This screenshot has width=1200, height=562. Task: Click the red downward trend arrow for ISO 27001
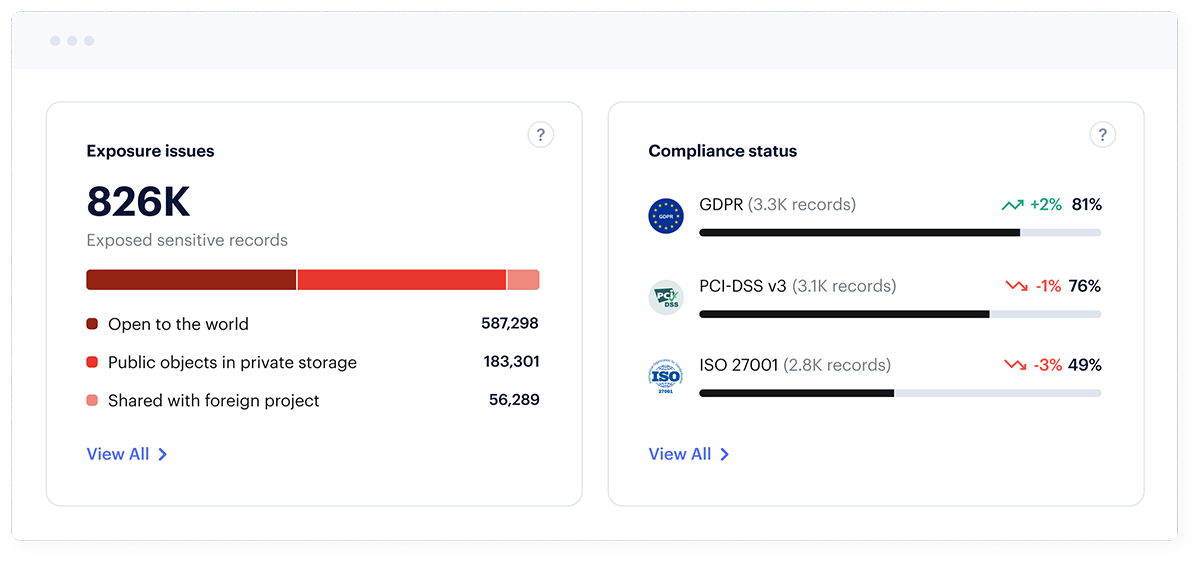(1015, 366)
